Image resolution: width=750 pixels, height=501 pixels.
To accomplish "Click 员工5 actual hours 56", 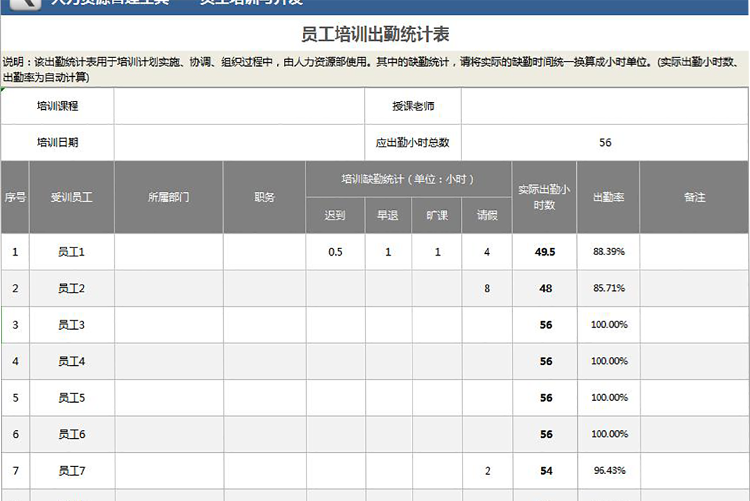I will pyautogui.click(x=546, y=398).
